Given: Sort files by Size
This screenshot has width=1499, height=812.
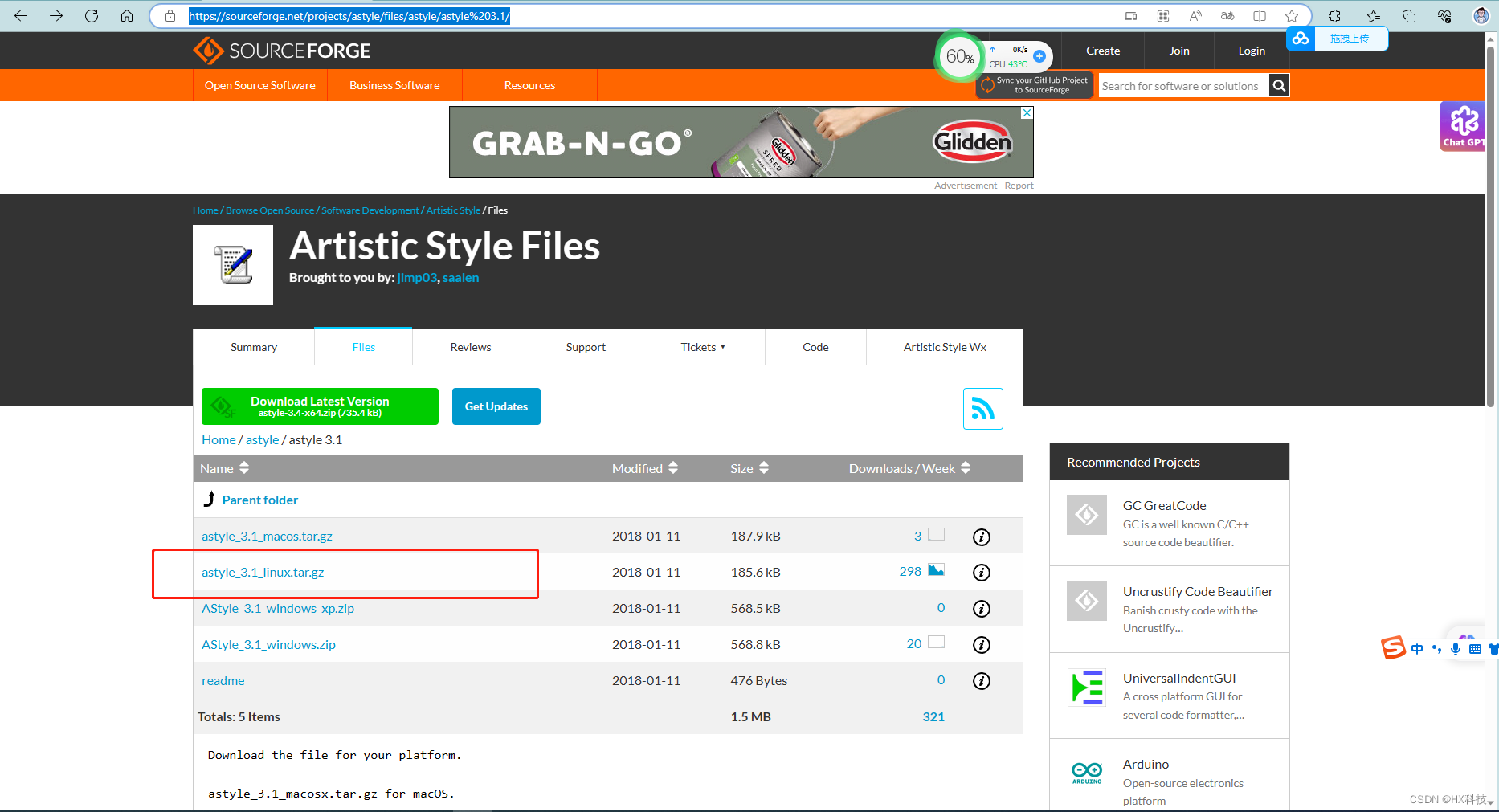Looking at the screenshot, I should tap(749, 468).
